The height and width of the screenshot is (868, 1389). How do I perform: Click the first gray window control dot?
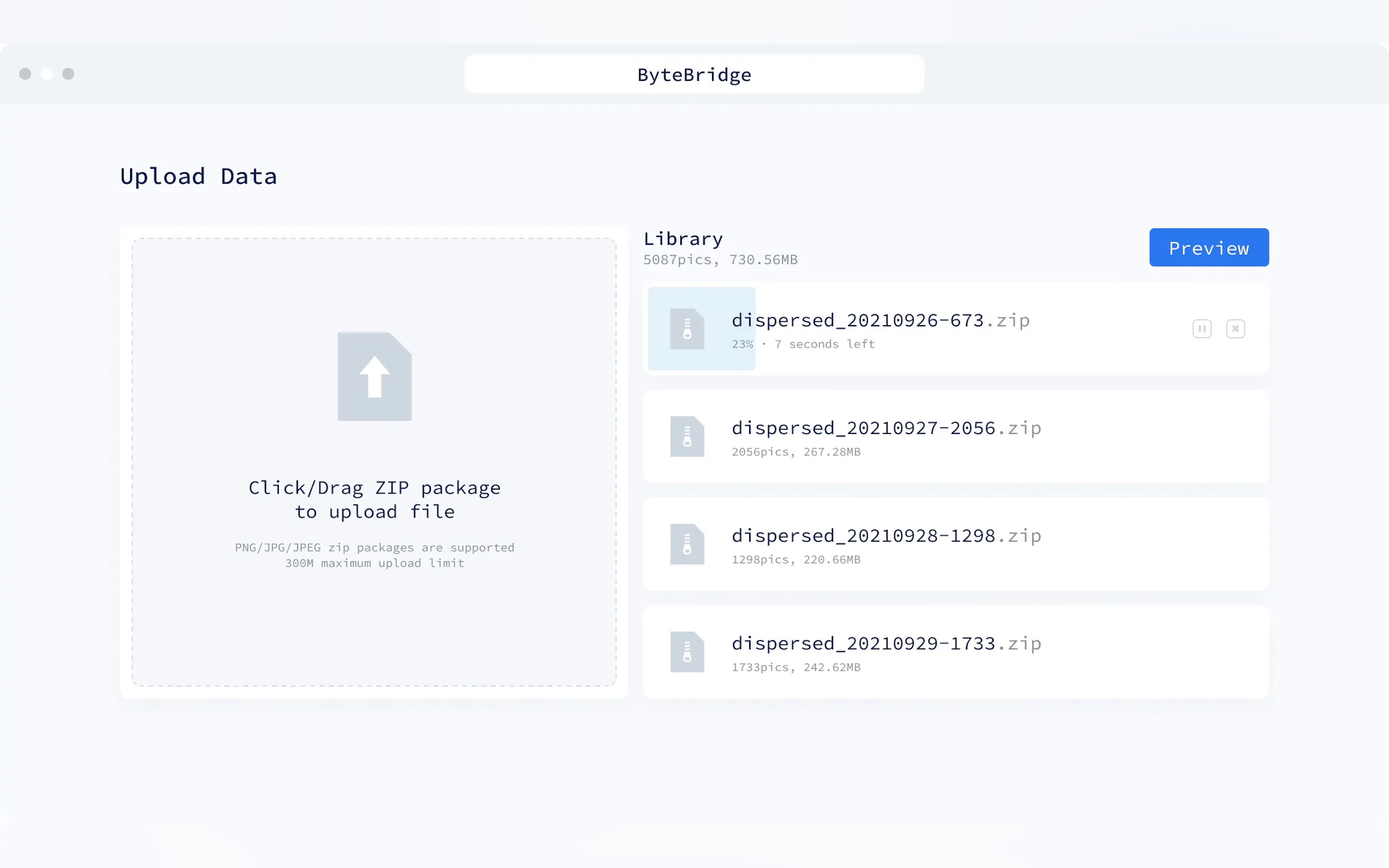[x=25, y=74]
